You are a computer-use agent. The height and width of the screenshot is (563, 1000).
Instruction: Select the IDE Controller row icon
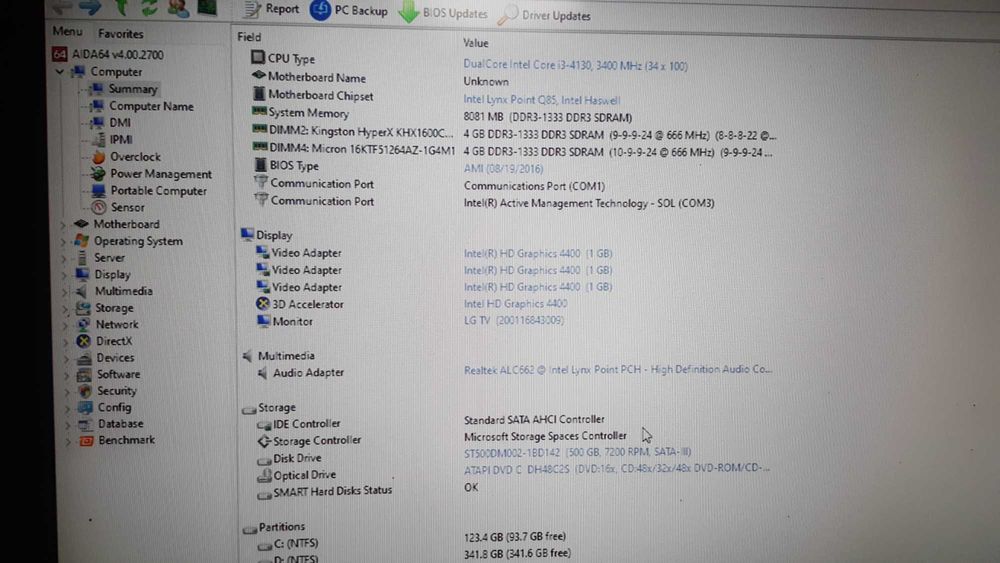(x=264, y=424)
